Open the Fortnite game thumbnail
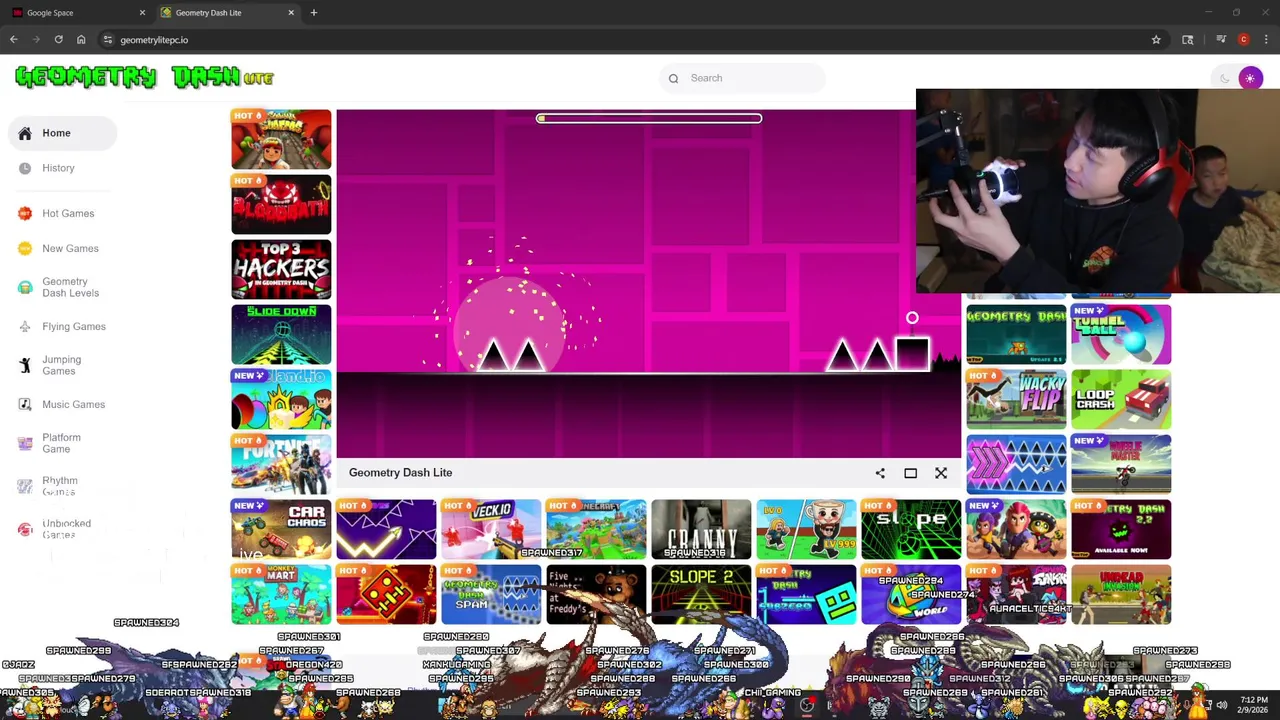 click(x=281, y=464)
